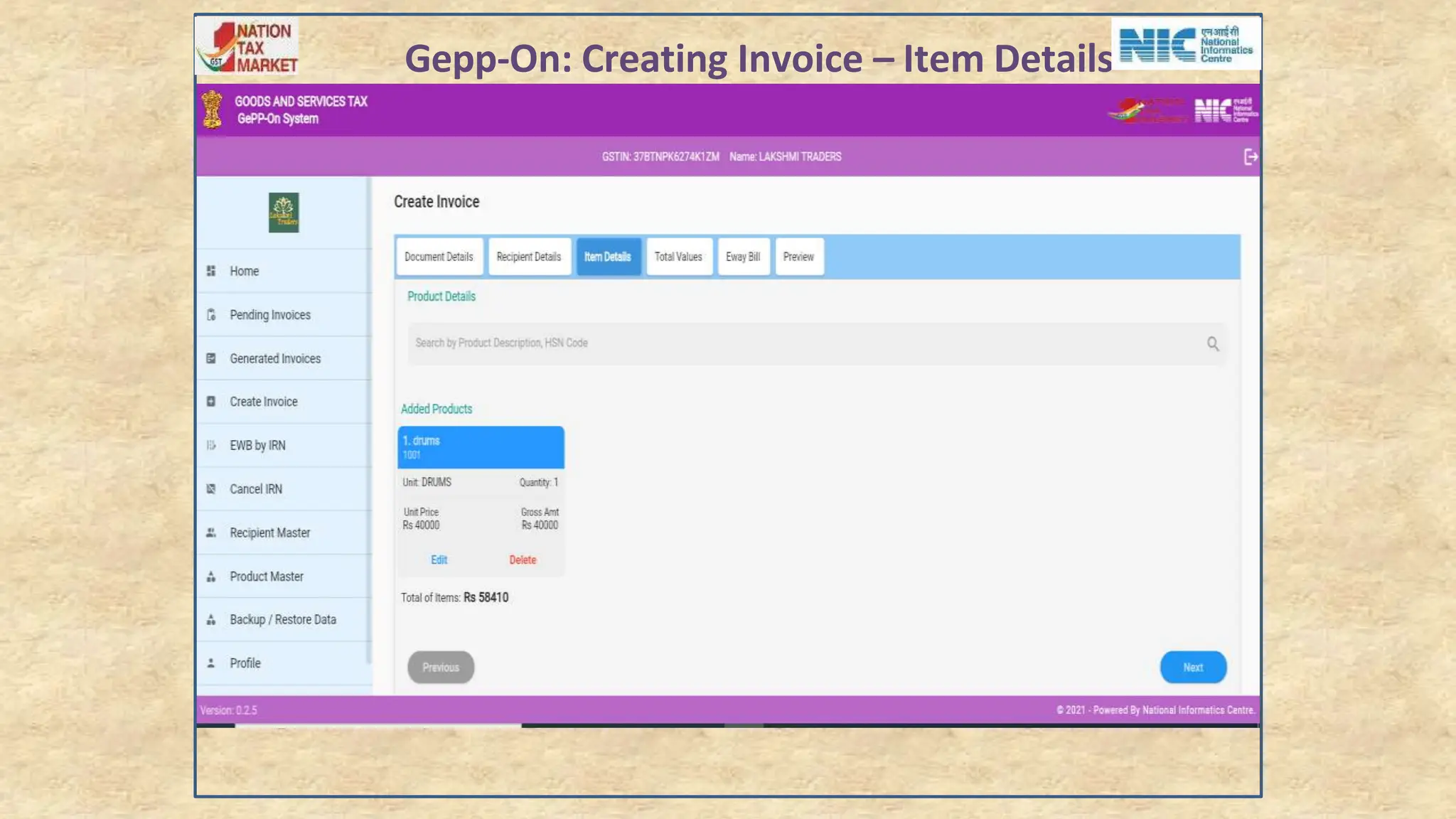Click the Create Invoice plus icon
1456x819 pixels.
[x=211, y=402]
